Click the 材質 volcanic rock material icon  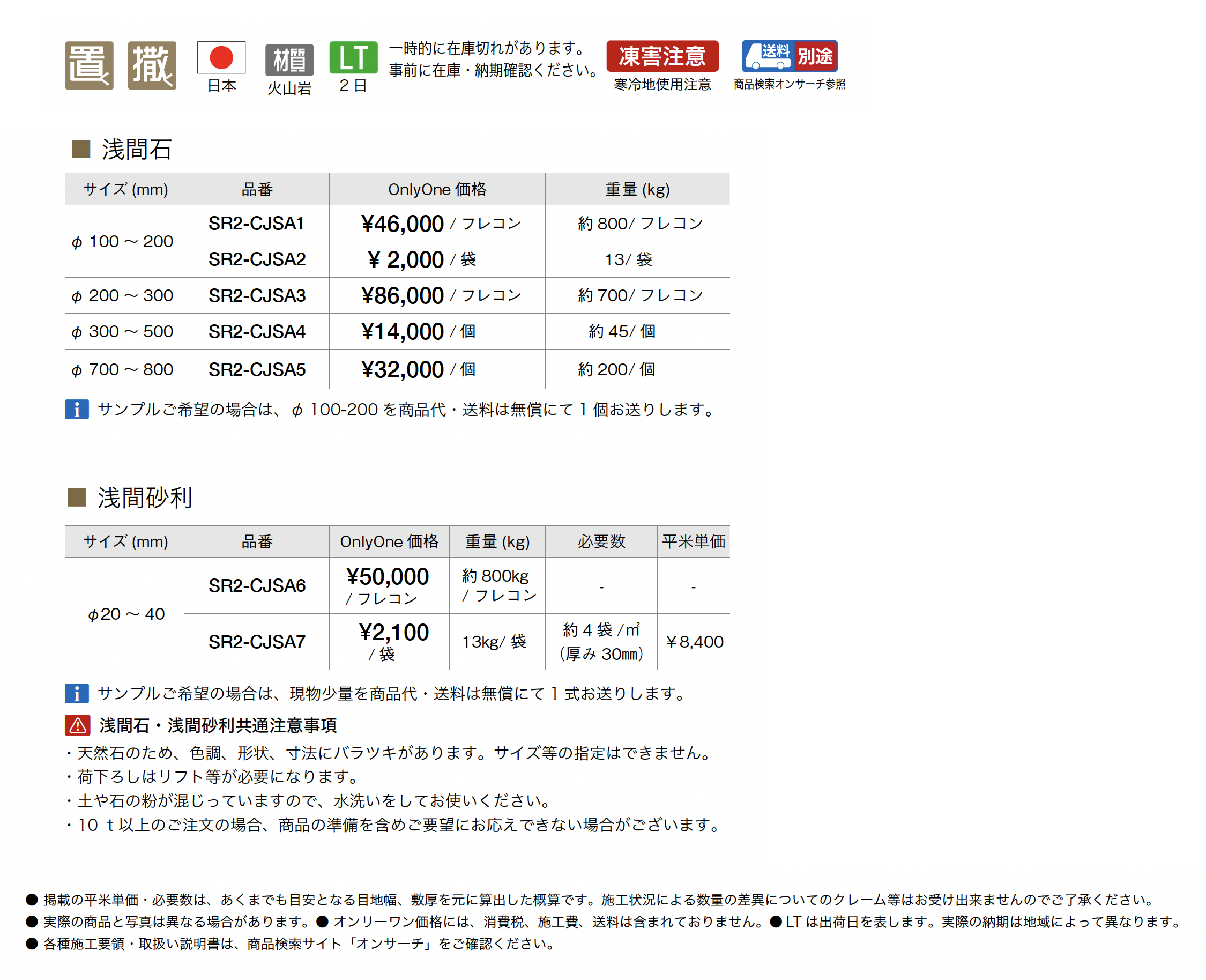pos(289,60)
